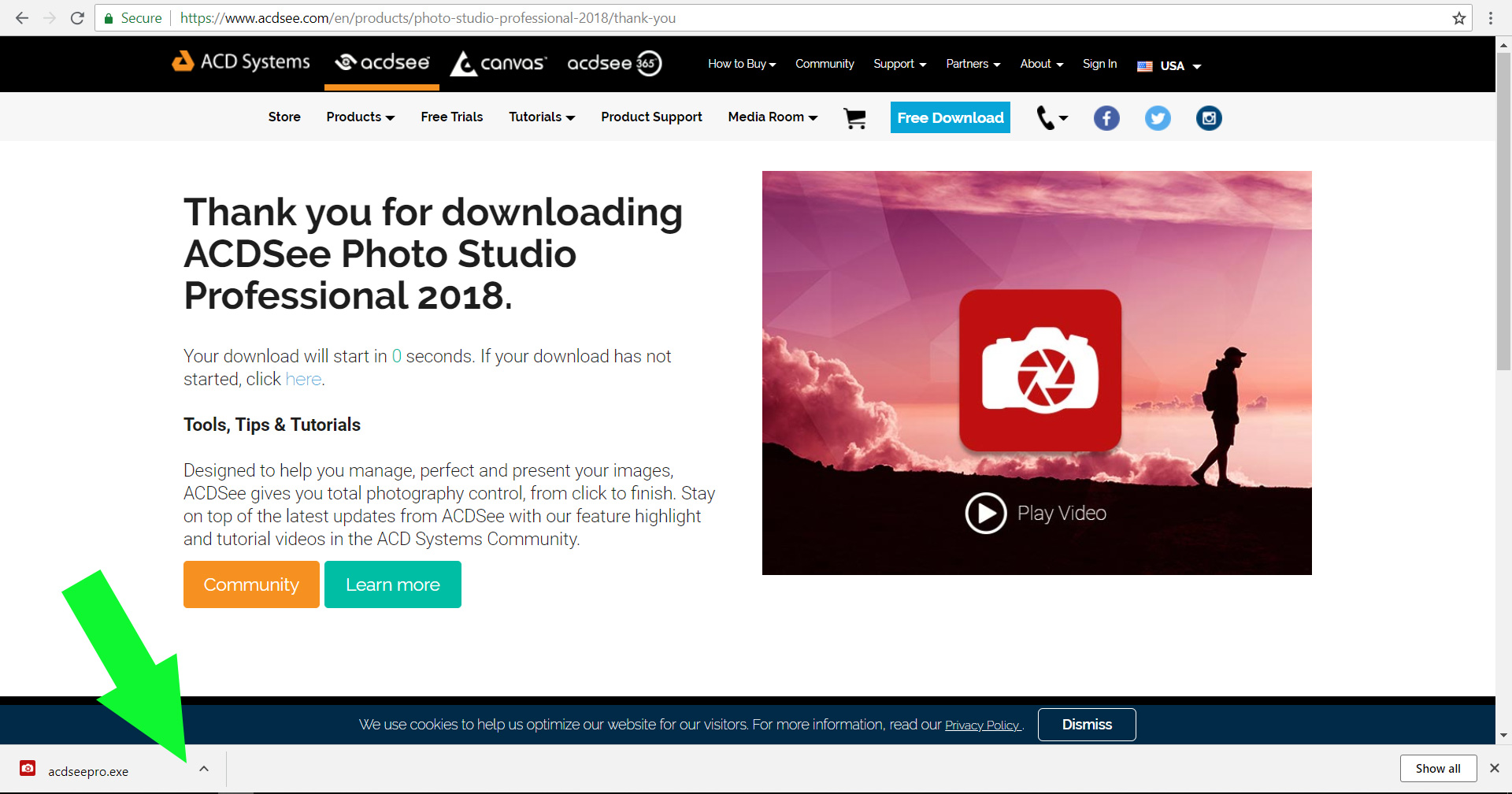Viewport: 1512px width, 794px height.
Task: Expand the How to Buy menu
Action: click(742, 64)
